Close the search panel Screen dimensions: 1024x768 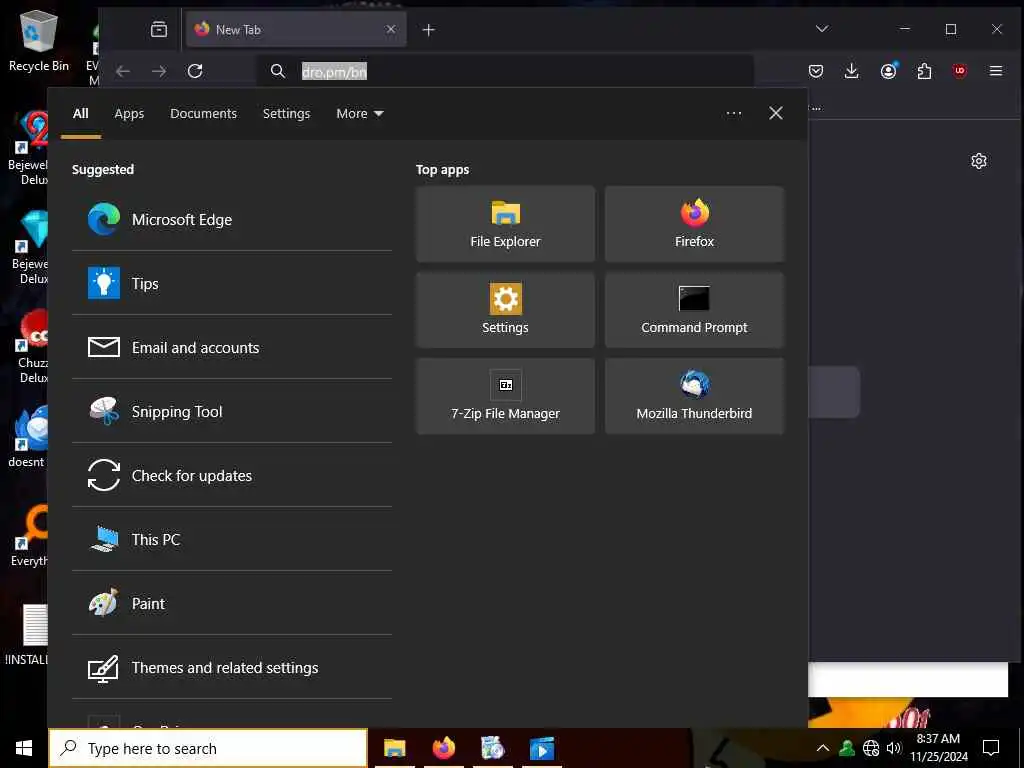776,114
